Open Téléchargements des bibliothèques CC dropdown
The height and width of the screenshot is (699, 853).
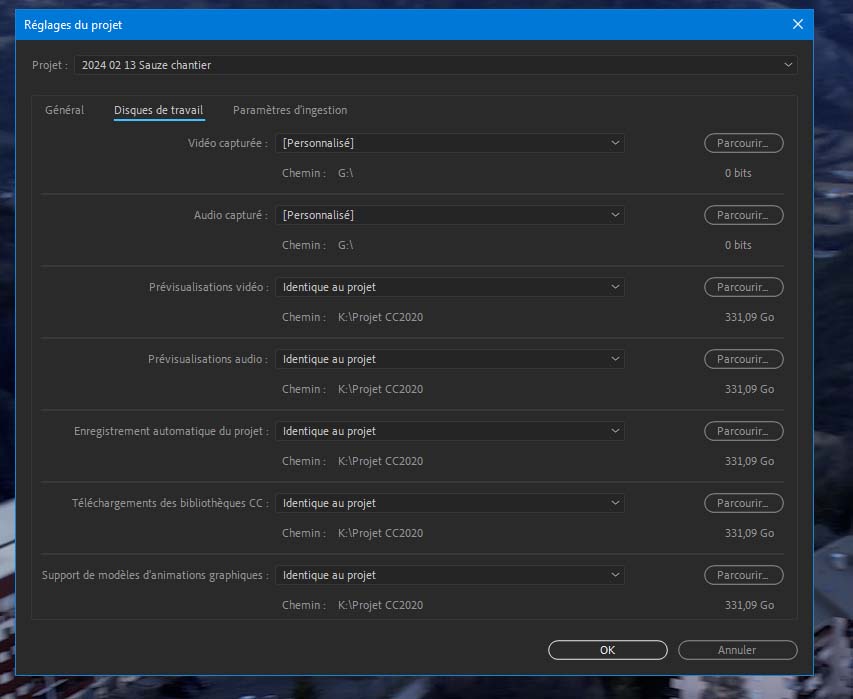449,503
